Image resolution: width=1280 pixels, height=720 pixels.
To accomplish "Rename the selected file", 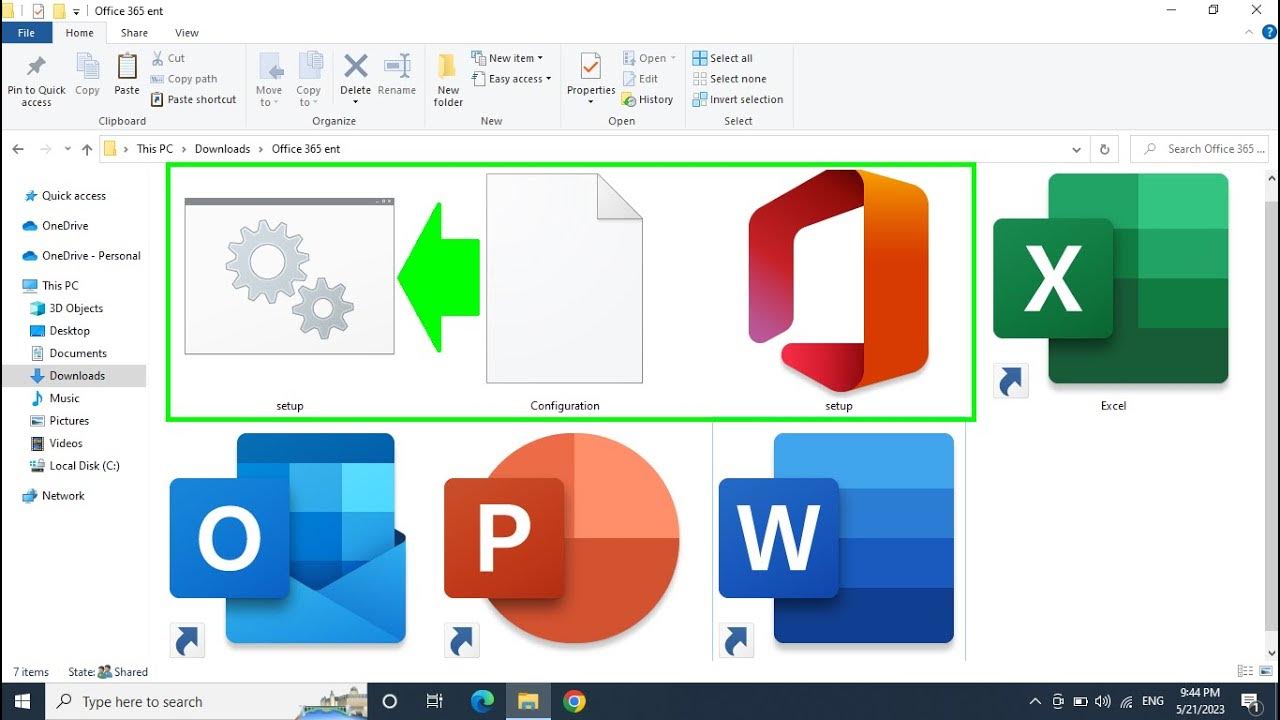I will 397,75.
